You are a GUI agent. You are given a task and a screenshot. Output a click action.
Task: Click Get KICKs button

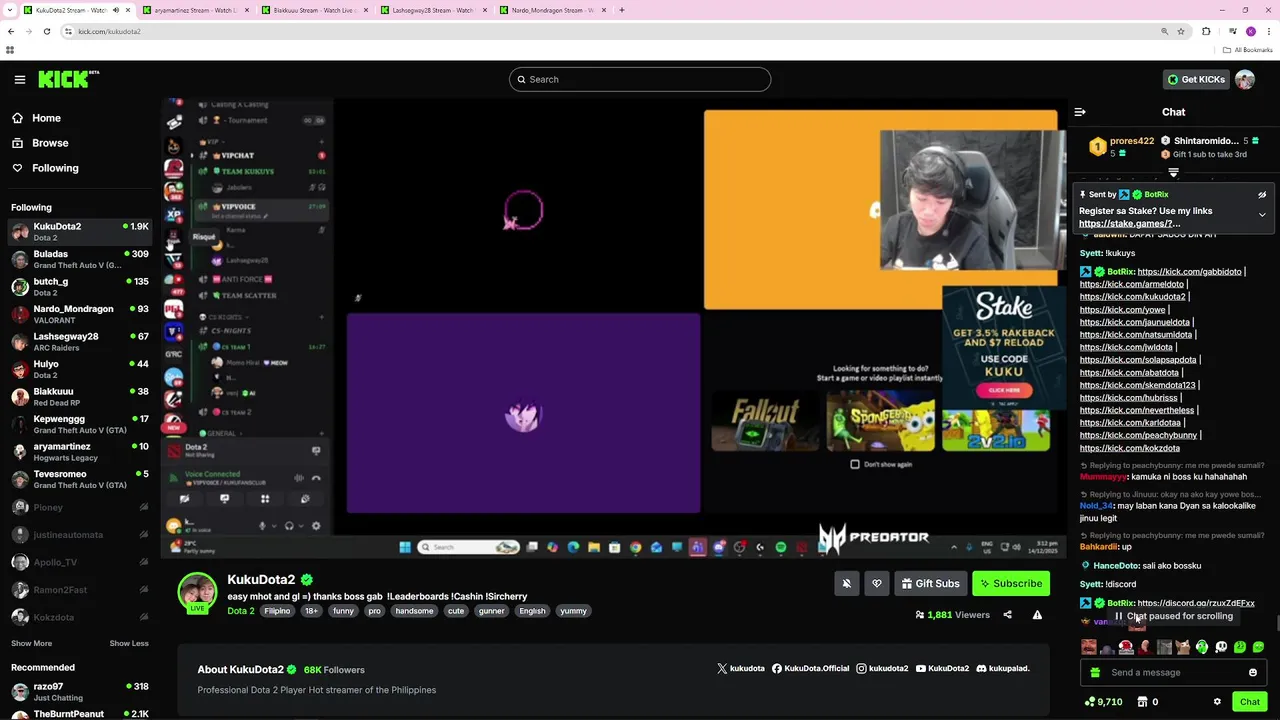1196,79
